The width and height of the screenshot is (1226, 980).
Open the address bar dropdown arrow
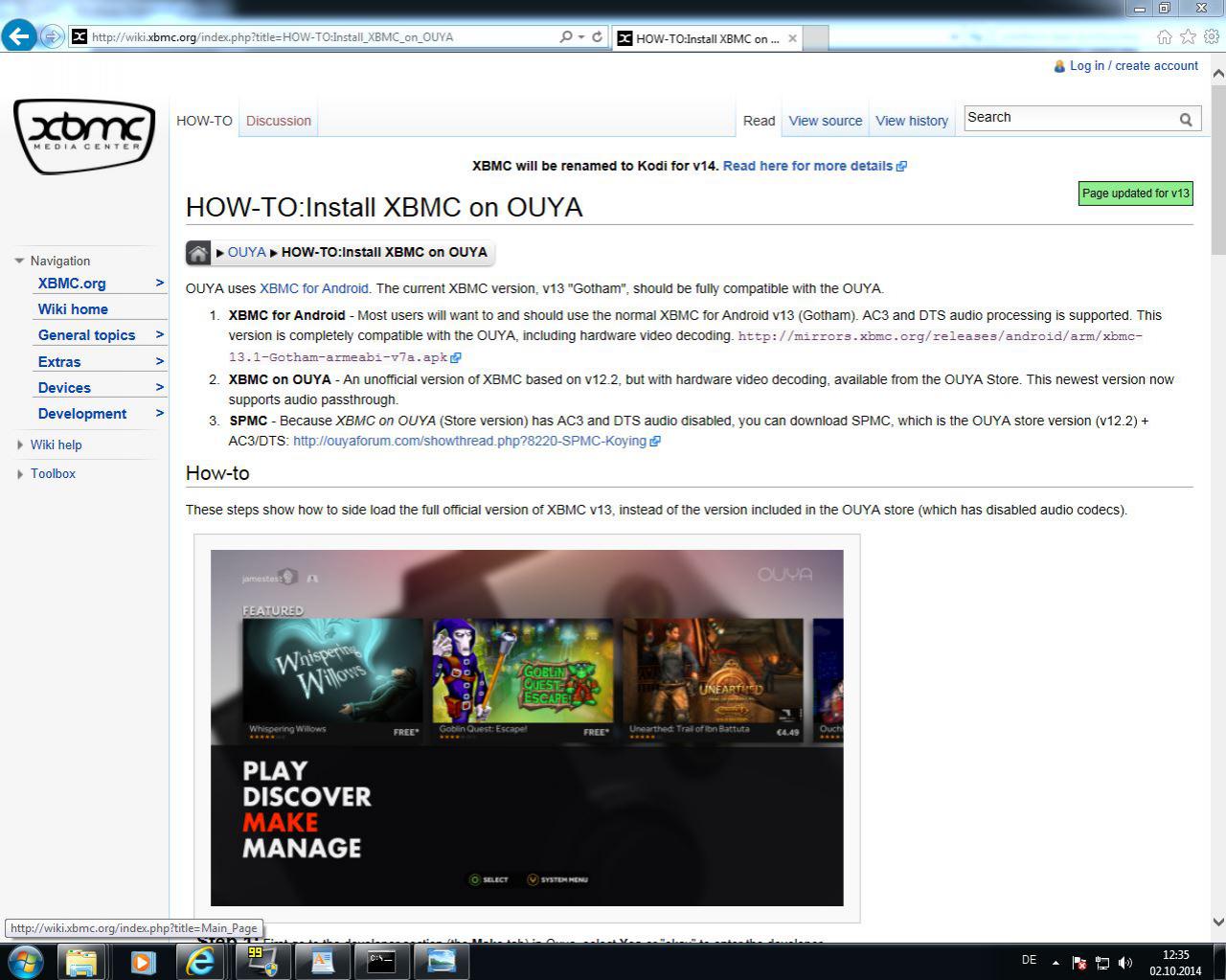(x=581, y=36)
